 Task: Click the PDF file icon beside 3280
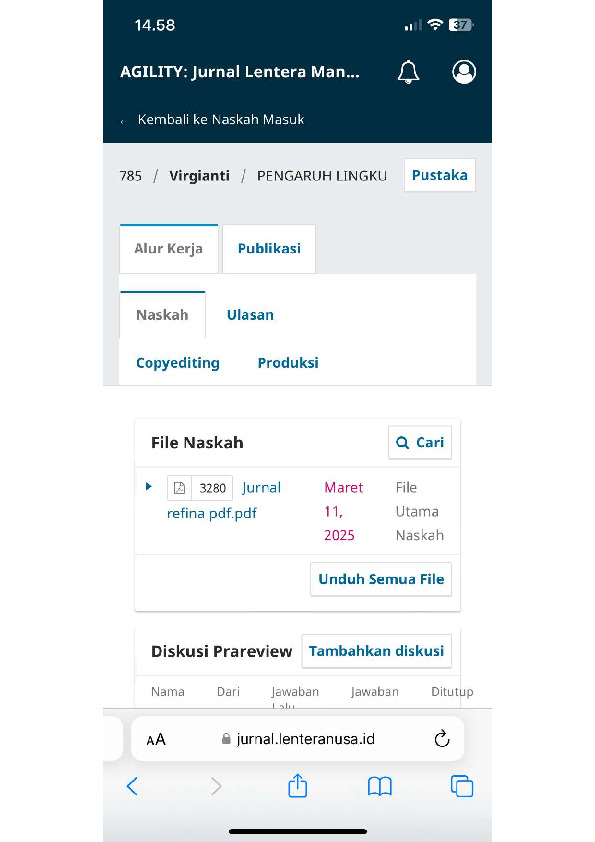pos(179,488)
